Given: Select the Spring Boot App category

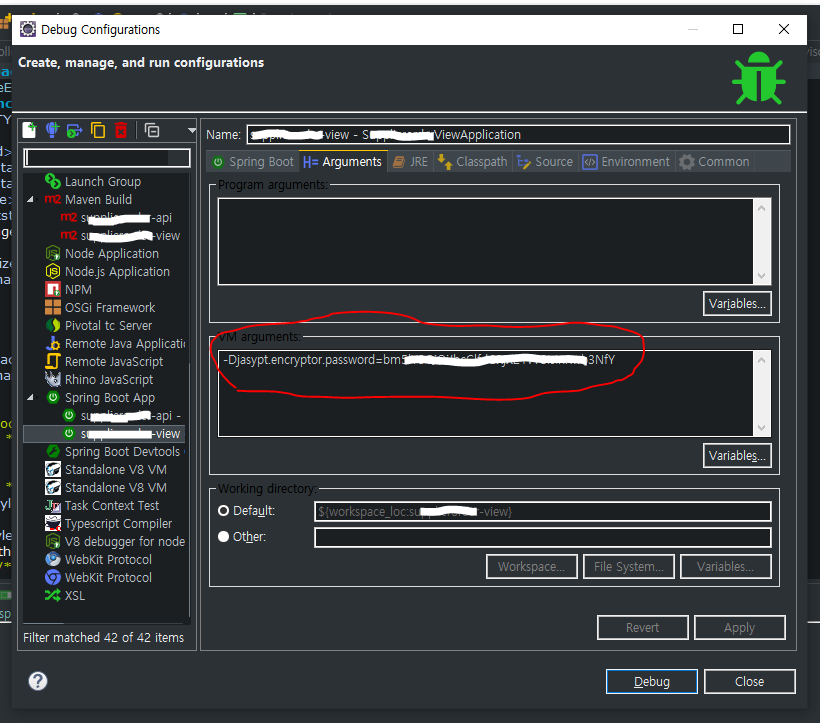Looking at the screenshot, I should pos(110,397).
